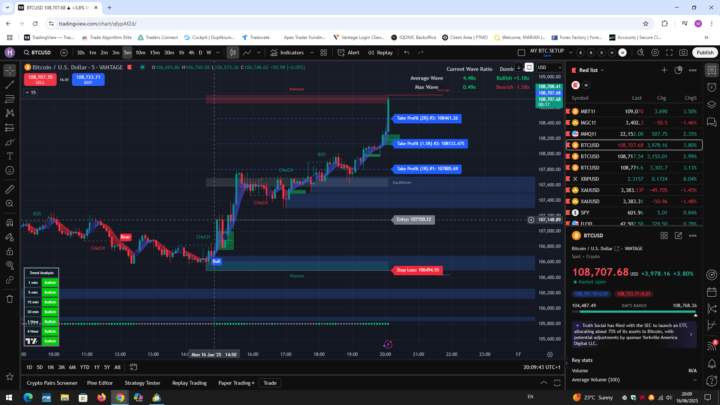Open quick search icon in top toolbar
This screenshot has height=405, width=720.
point(641,53)
